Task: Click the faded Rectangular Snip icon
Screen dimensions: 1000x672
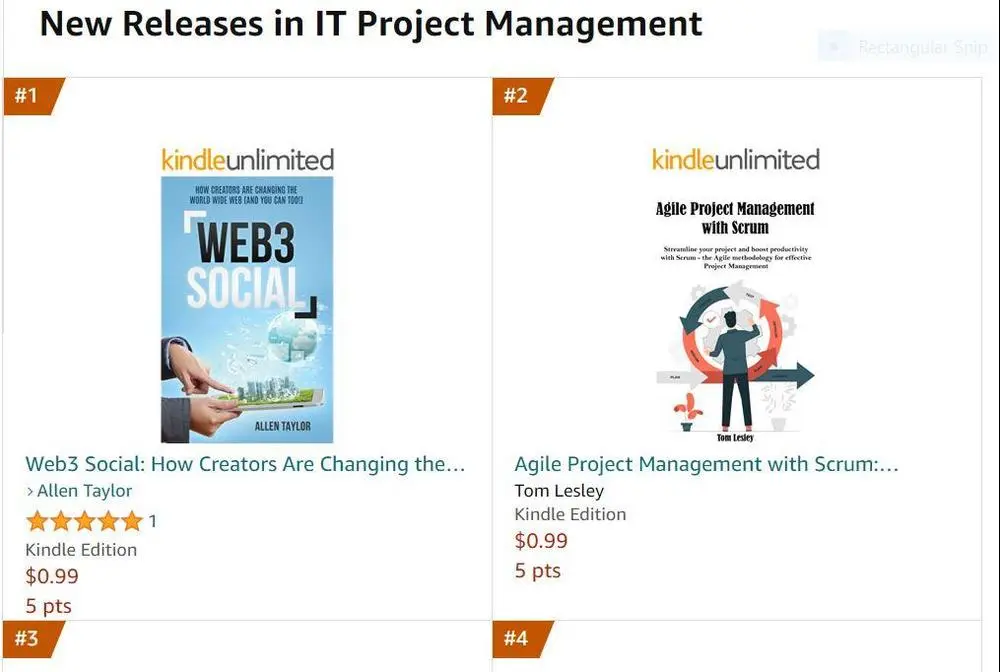Action: [834, 46]
